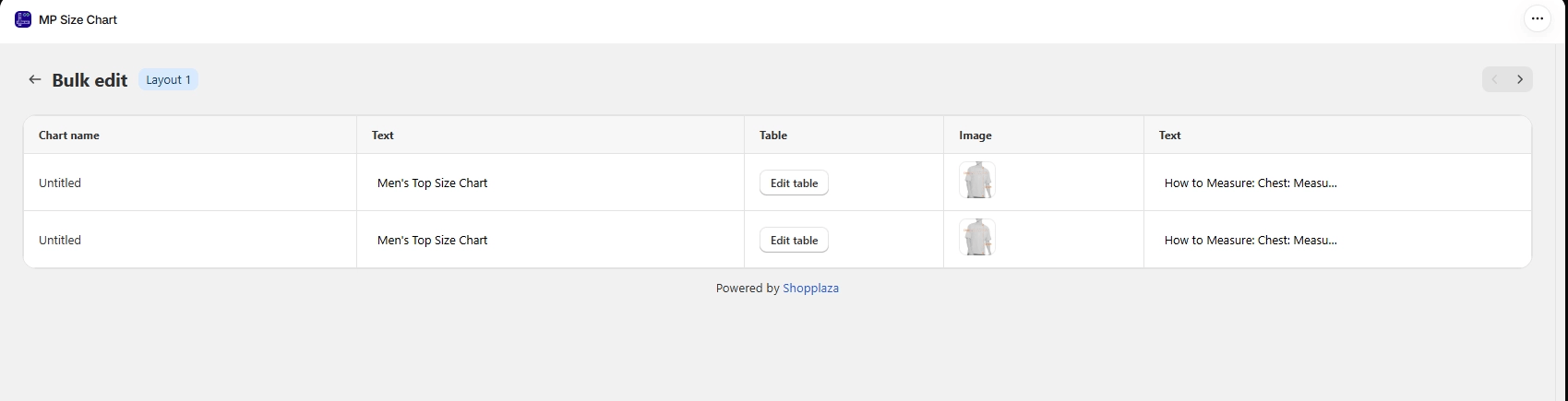The image size is (1568, 401).
Task: Click the MP Size Chart title text
Action: 78,19
